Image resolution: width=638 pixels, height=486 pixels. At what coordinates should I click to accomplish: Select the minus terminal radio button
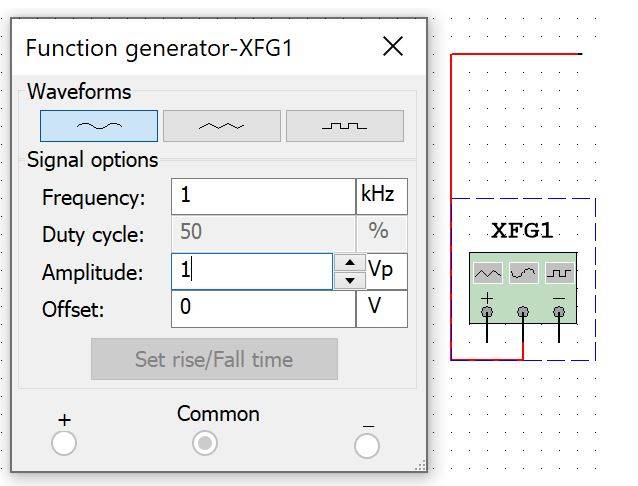click(367, 444)
